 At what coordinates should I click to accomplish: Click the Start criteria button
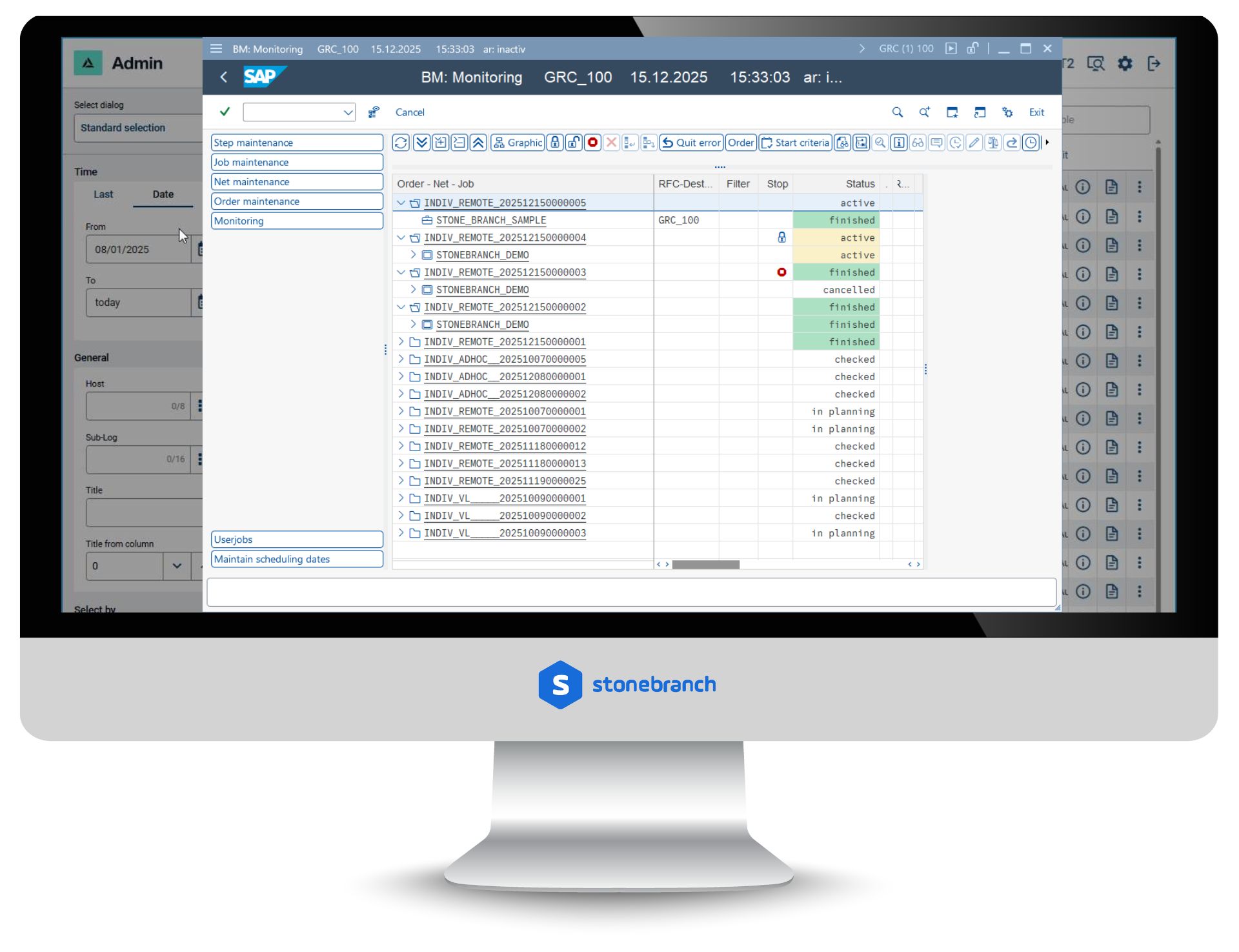(x=795, y=143)
